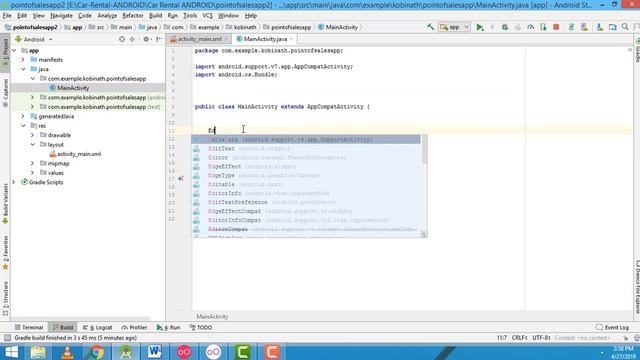Image resolution: width=640 pixels, height=360 pixels.
Task: Open the Project Structure icon
Action: coord(612,27)
